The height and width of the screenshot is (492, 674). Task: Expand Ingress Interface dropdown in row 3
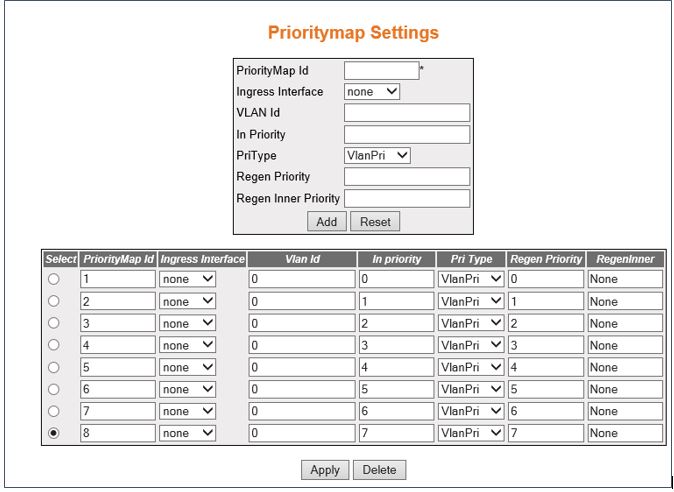tap(188, 324)
